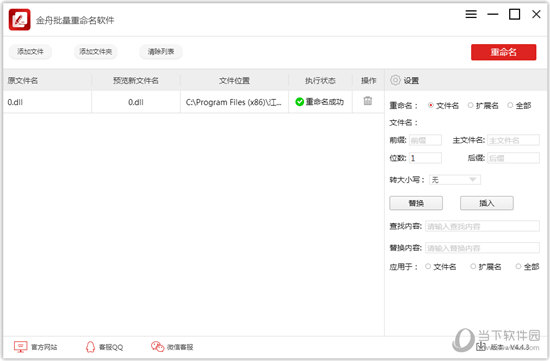Screen dimensions: 550x361
Task: Click the 执行状态 column header
Action: click(320, 80)
